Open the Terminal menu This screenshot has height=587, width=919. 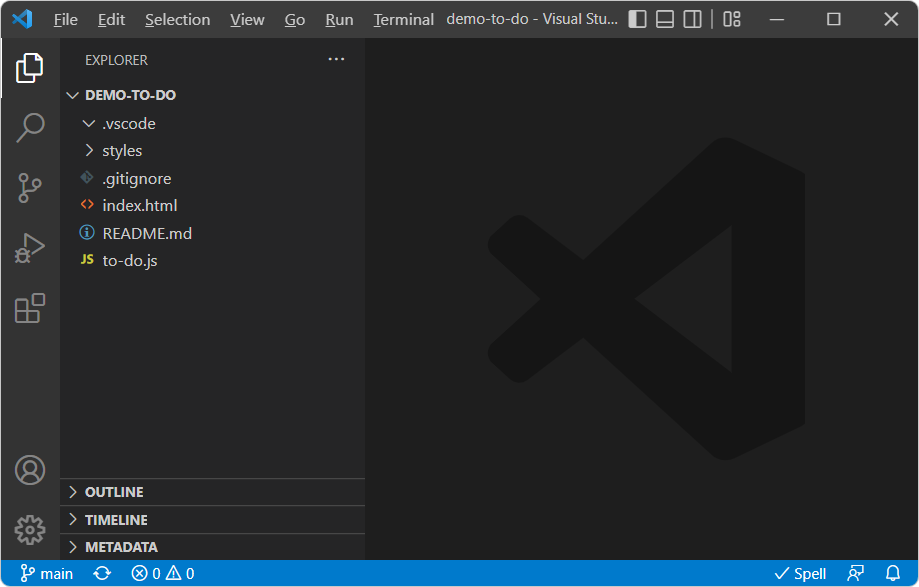point(403,18)
